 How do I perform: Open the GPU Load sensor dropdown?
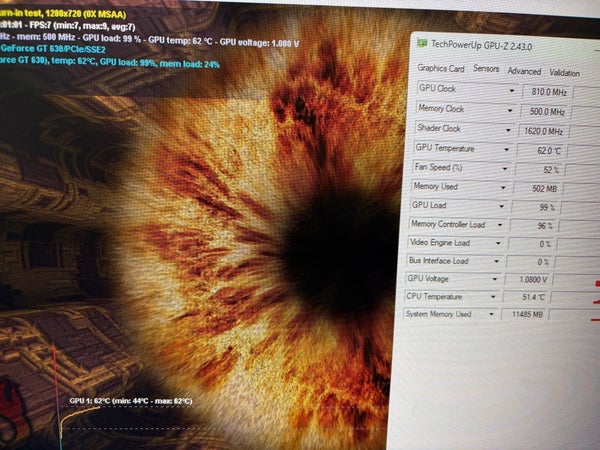[x=501, y=206]
